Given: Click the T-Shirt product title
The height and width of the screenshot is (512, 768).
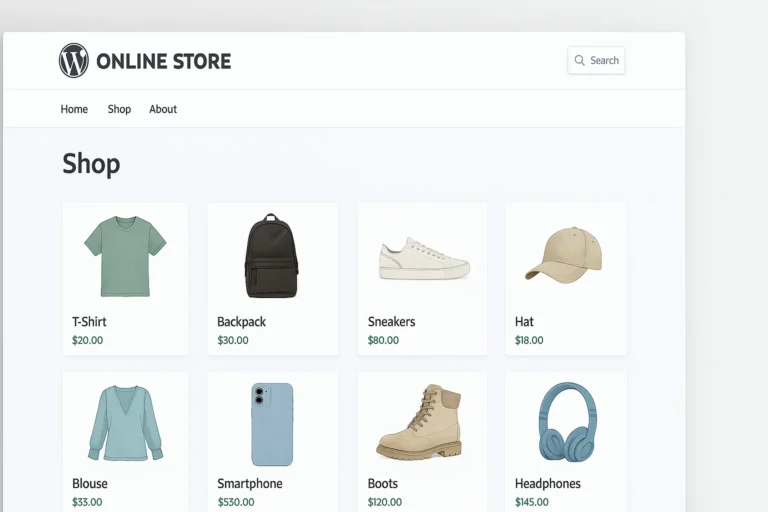Looking at the screenshot, I should pos(89,322).
